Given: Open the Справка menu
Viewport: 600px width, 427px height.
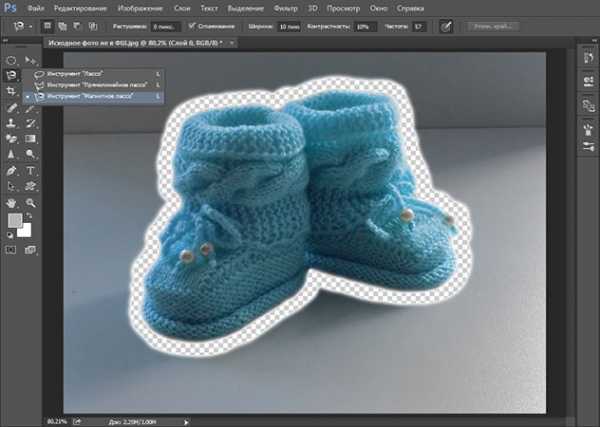Looking at the screenshot, I should click(410, 8).
